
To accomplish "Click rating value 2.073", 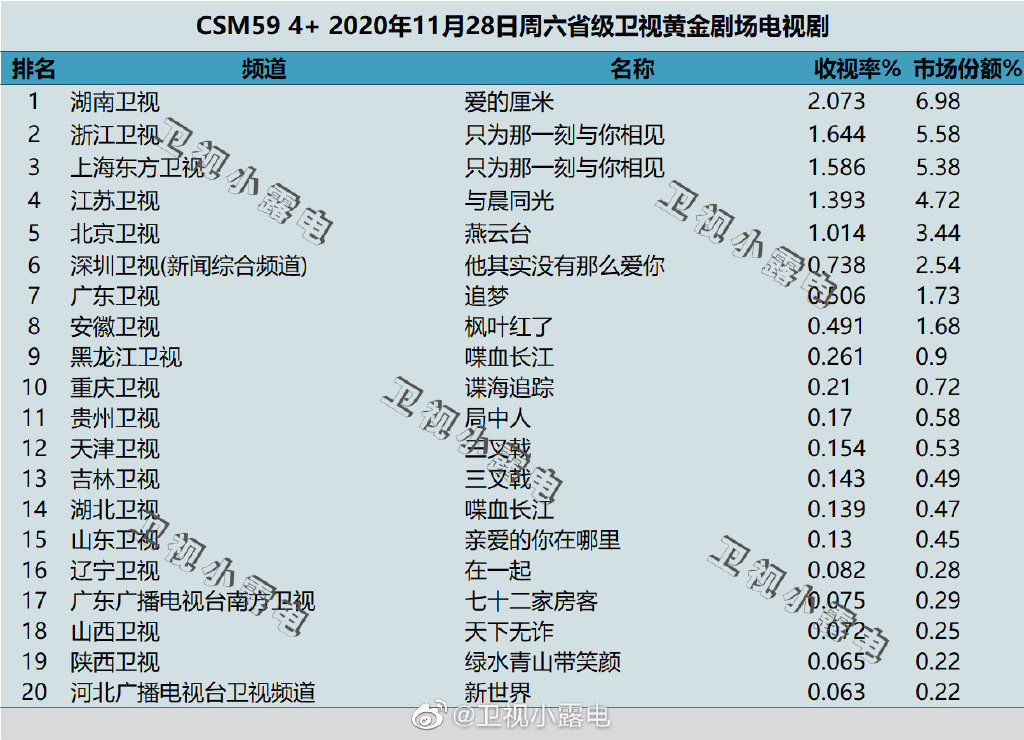I will click(x=836, y=101).
